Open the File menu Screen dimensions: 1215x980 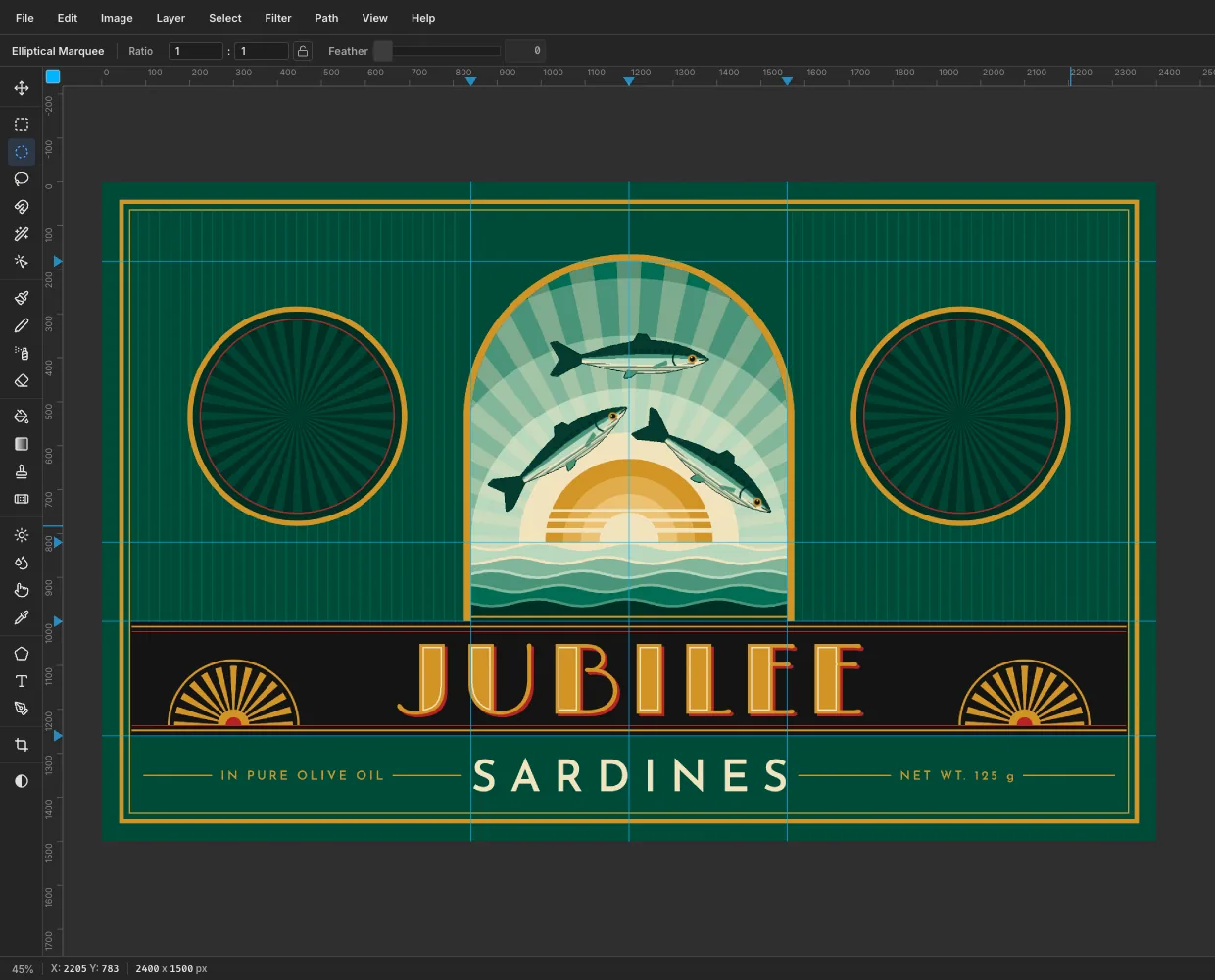click(x=24, y=18)
